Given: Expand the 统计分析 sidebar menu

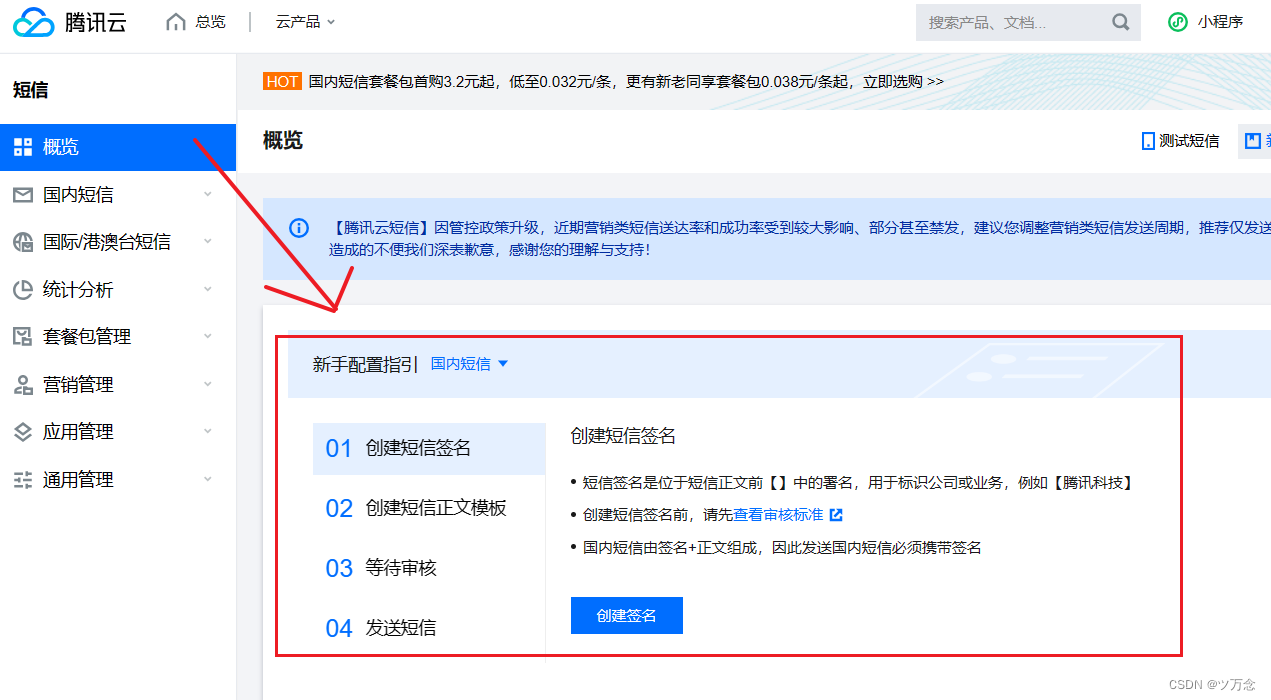Looking at the screenshot, I should click(208, 289).
